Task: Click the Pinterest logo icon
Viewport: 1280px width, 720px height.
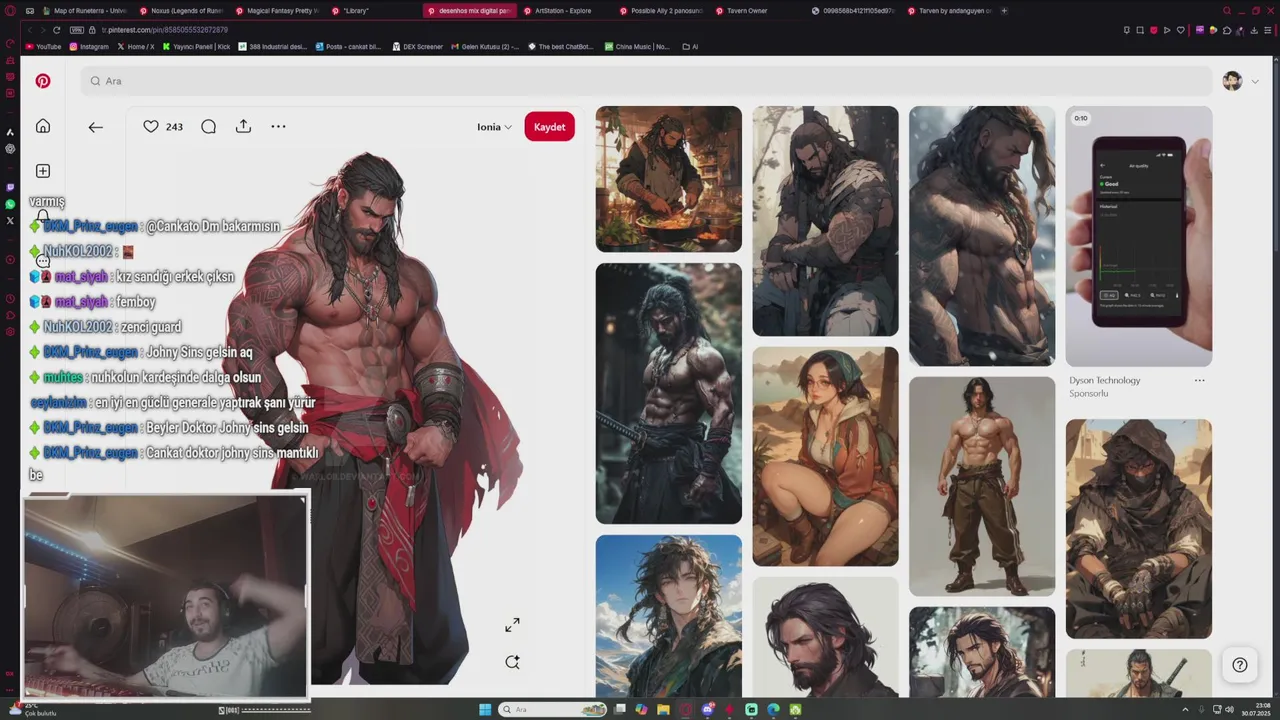Action: point(43,81)
